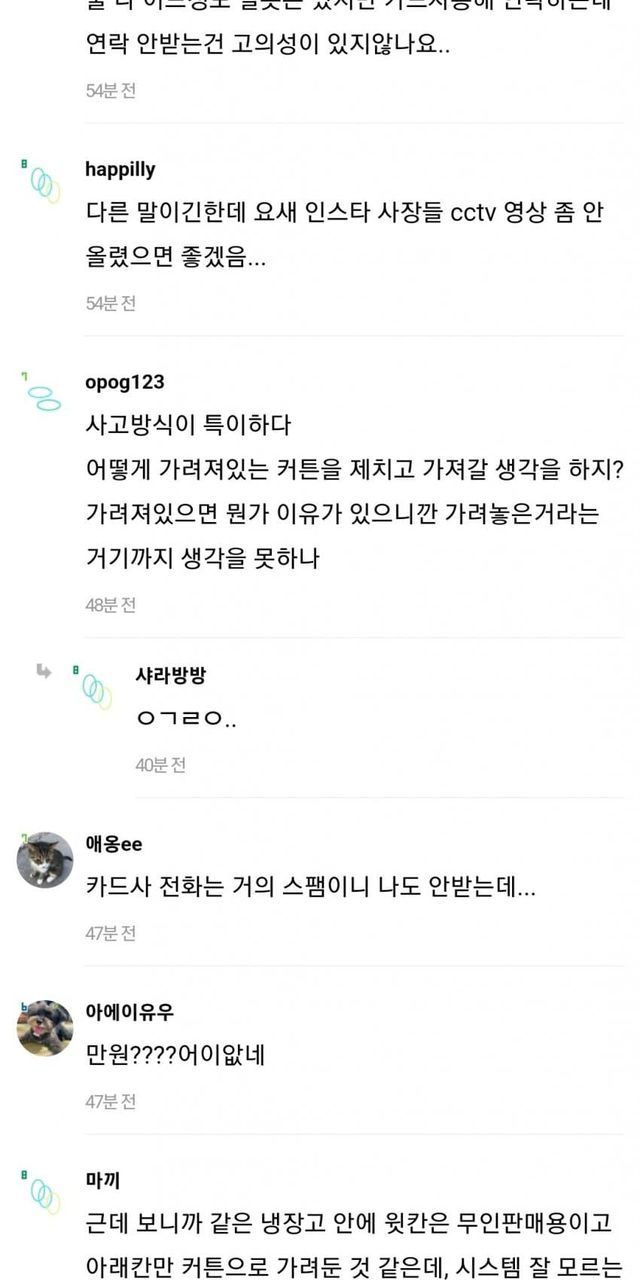Click opog123's default avatar icon
The width and height of the screenshot is (640, 1280).
coord(43,394)
